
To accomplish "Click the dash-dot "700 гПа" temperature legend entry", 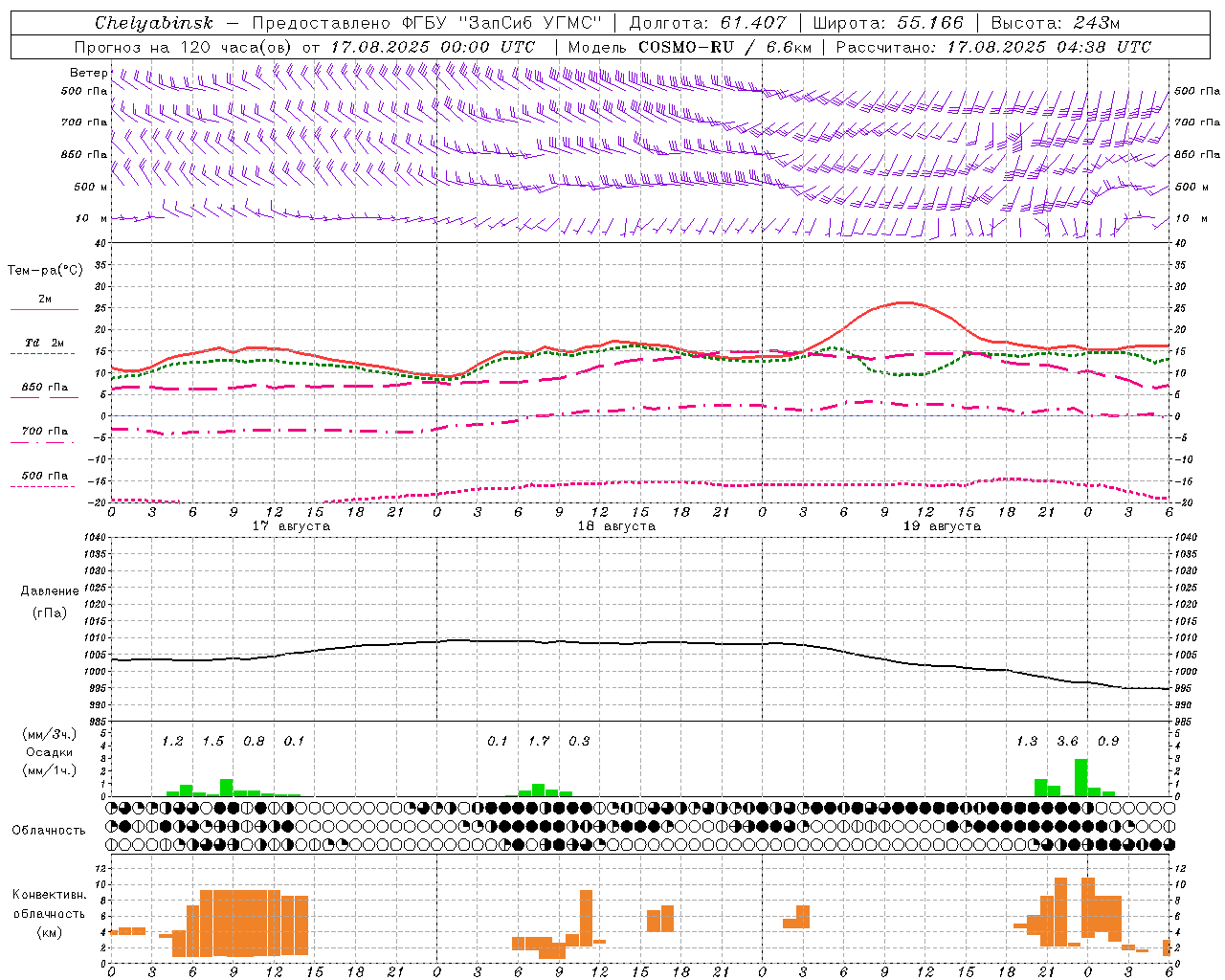I will (x=44, y=432).
